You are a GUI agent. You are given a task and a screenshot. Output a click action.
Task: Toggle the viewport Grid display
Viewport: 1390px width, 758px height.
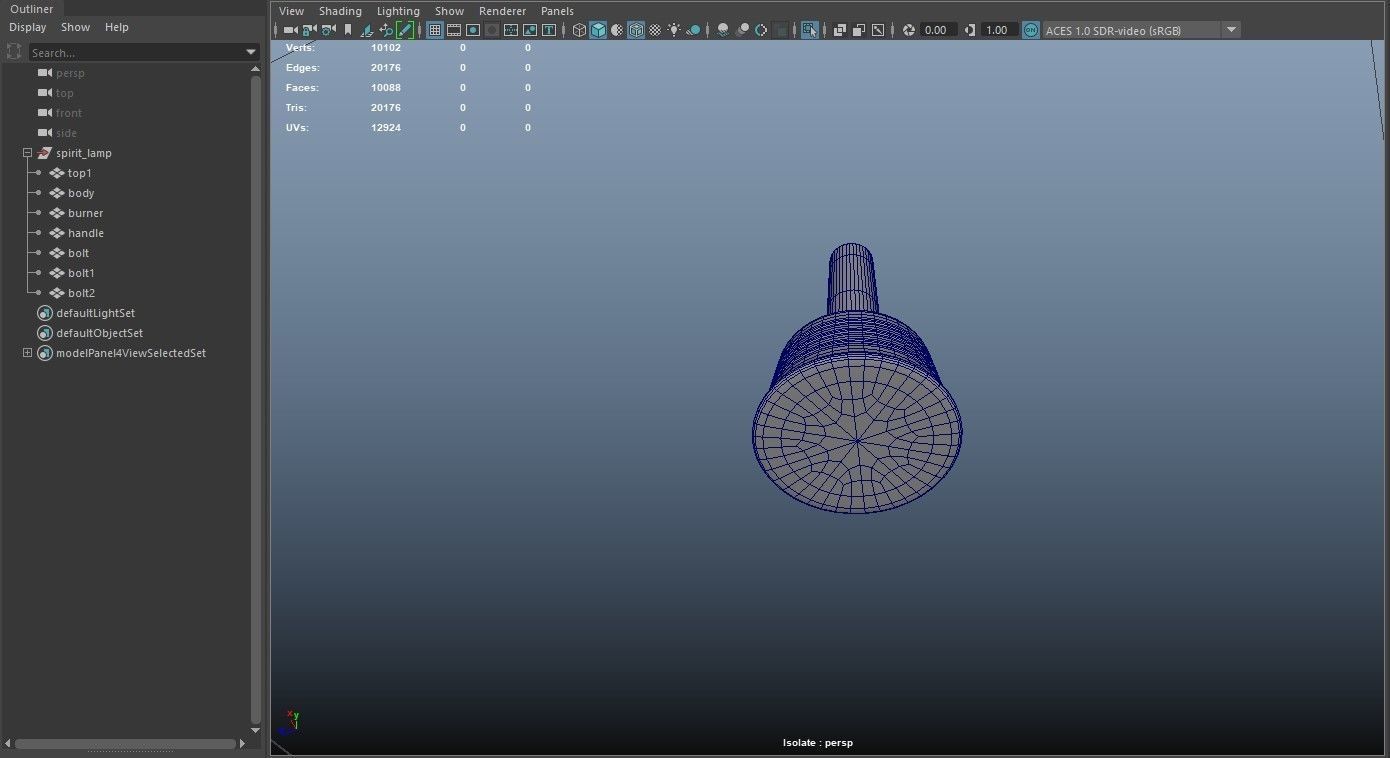click(435, 30)
